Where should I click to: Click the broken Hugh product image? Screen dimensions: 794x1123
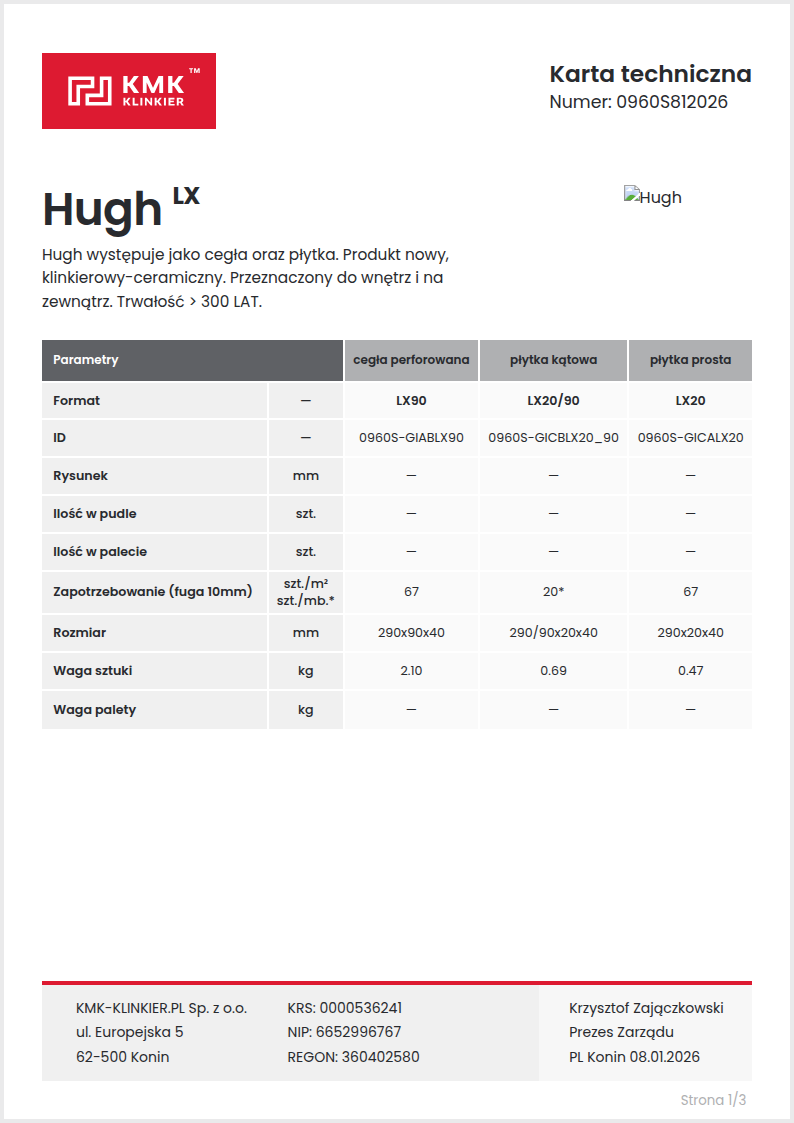pyautogui.click(x=652, y=197)
